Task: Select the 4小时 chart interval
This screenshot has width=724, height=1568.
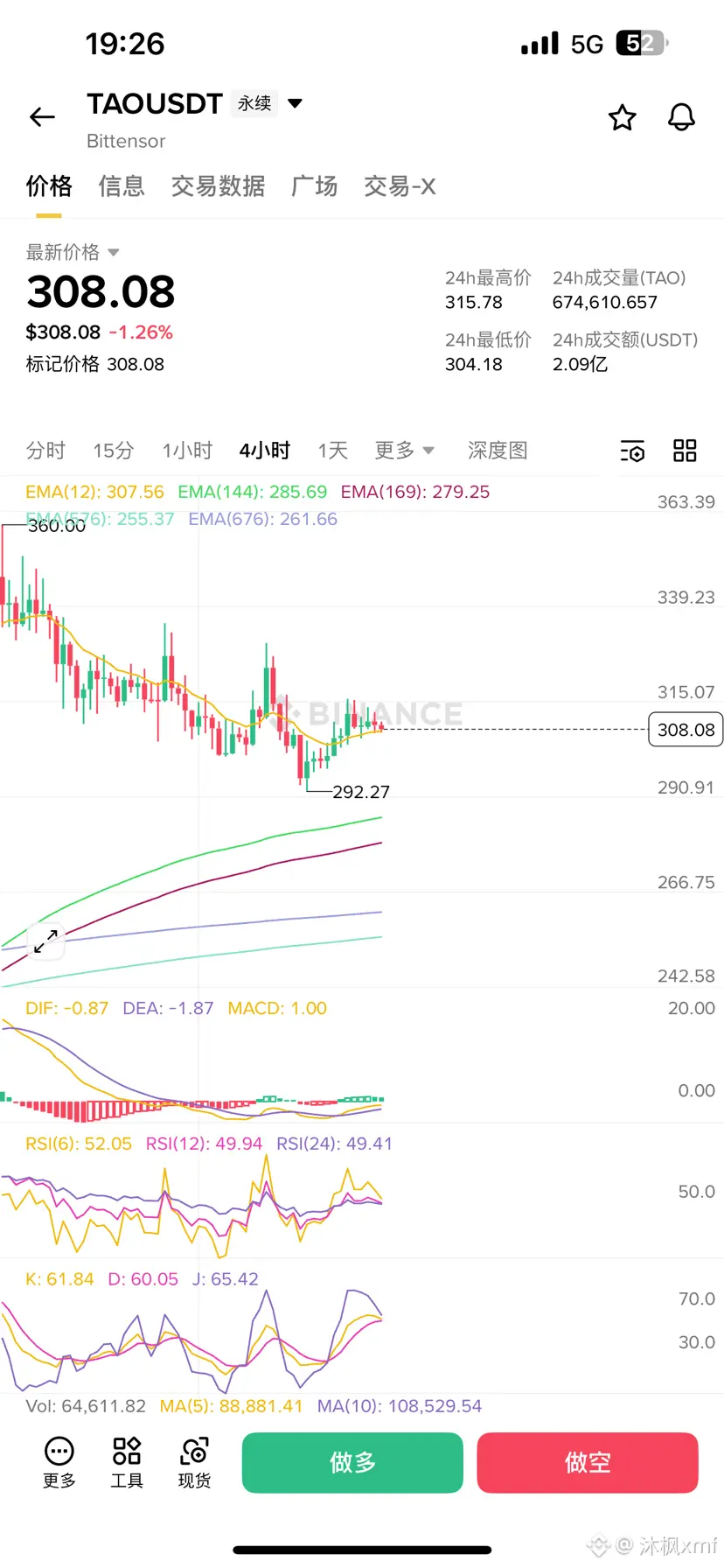Action: (x=265, y=451)
